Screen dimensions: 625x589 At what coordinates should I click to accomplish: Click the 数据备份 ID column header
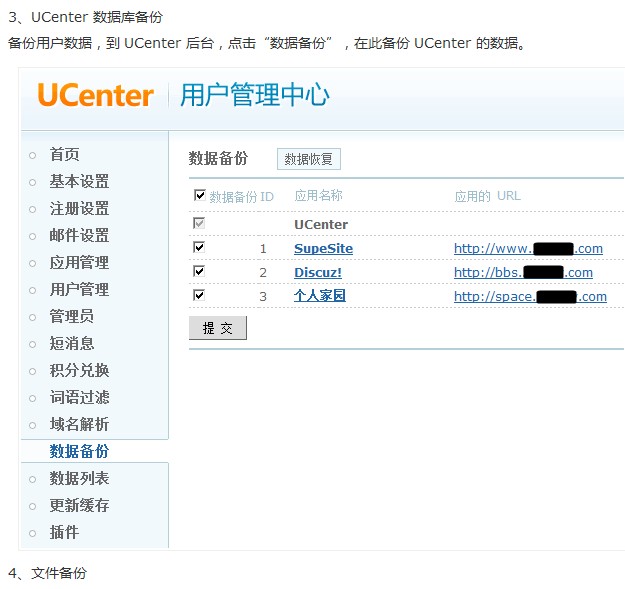[242, 196]
